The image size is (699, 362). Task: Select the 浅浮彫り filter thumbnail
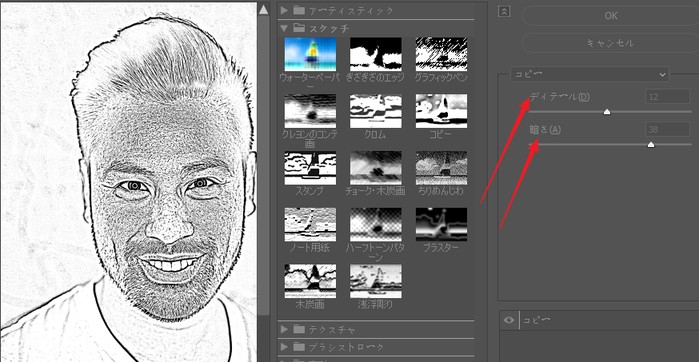pos(376,281)
